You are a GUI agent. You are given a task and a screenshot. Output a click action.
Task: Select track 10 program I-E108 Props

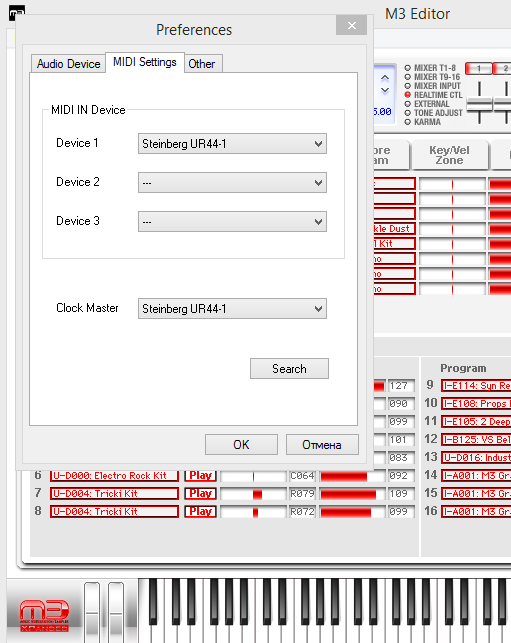(476, 404)
